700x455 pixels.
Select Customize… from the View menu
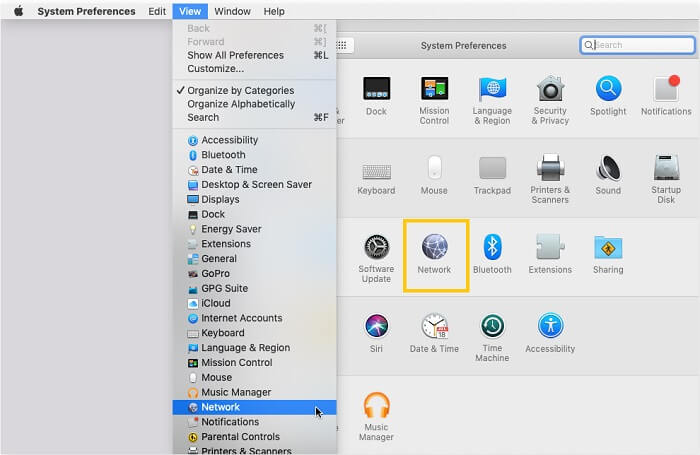click(x=254, y=69)
